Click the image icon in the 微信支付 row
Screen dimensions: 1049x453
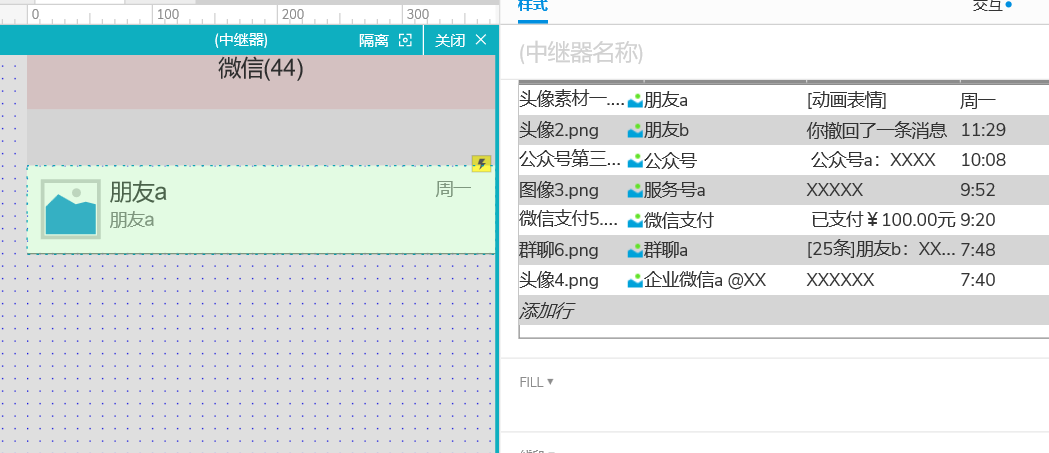pyautogui.click(x=635, y=220)
